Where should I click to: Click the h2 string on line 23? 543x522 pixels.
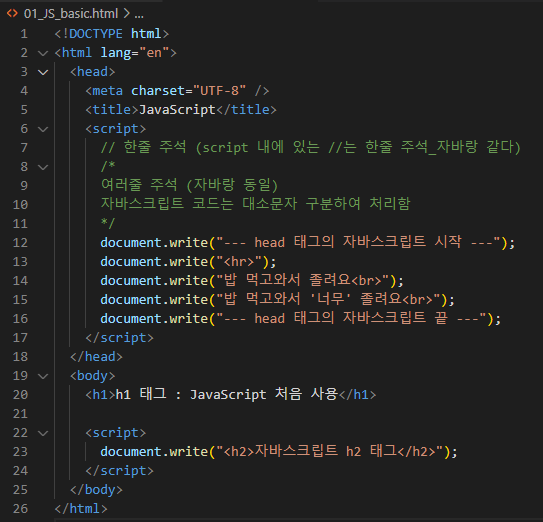pyautogui.click(x=329, y=452)
